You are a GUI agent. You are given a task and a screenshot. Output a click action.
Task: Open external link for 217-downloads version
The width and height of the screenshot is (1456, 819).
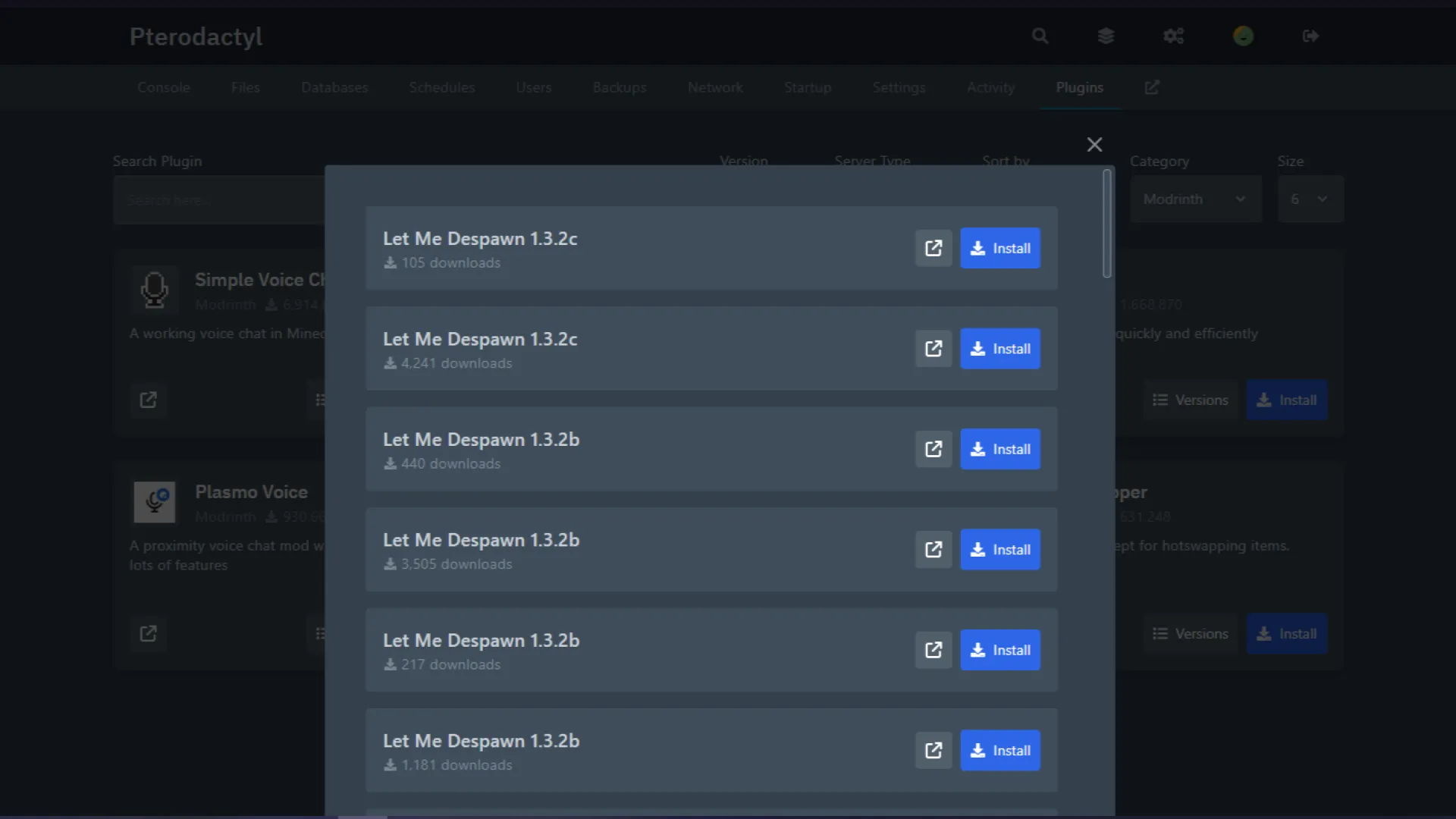click(x=934, y=650)
